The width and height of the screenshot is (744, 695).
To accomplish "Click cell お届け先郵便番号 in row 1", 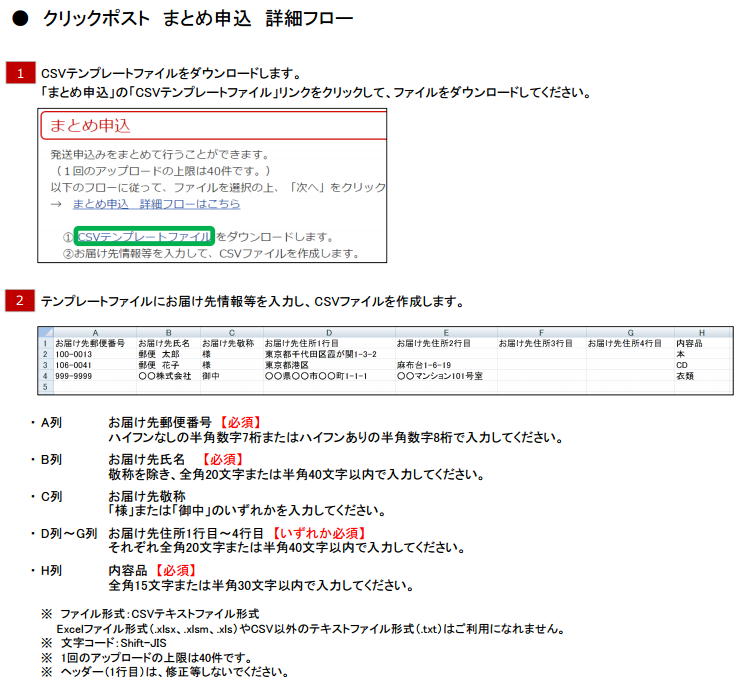I will [95, 343].
